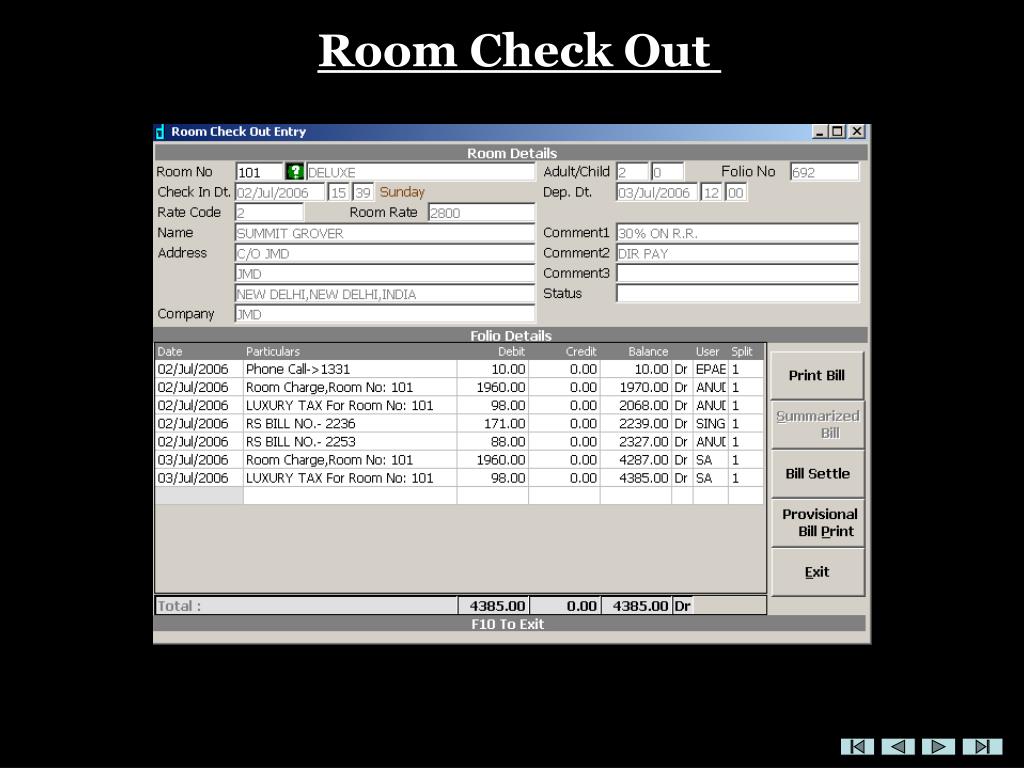Click the Rate Code field

click(x=269, y=213)
